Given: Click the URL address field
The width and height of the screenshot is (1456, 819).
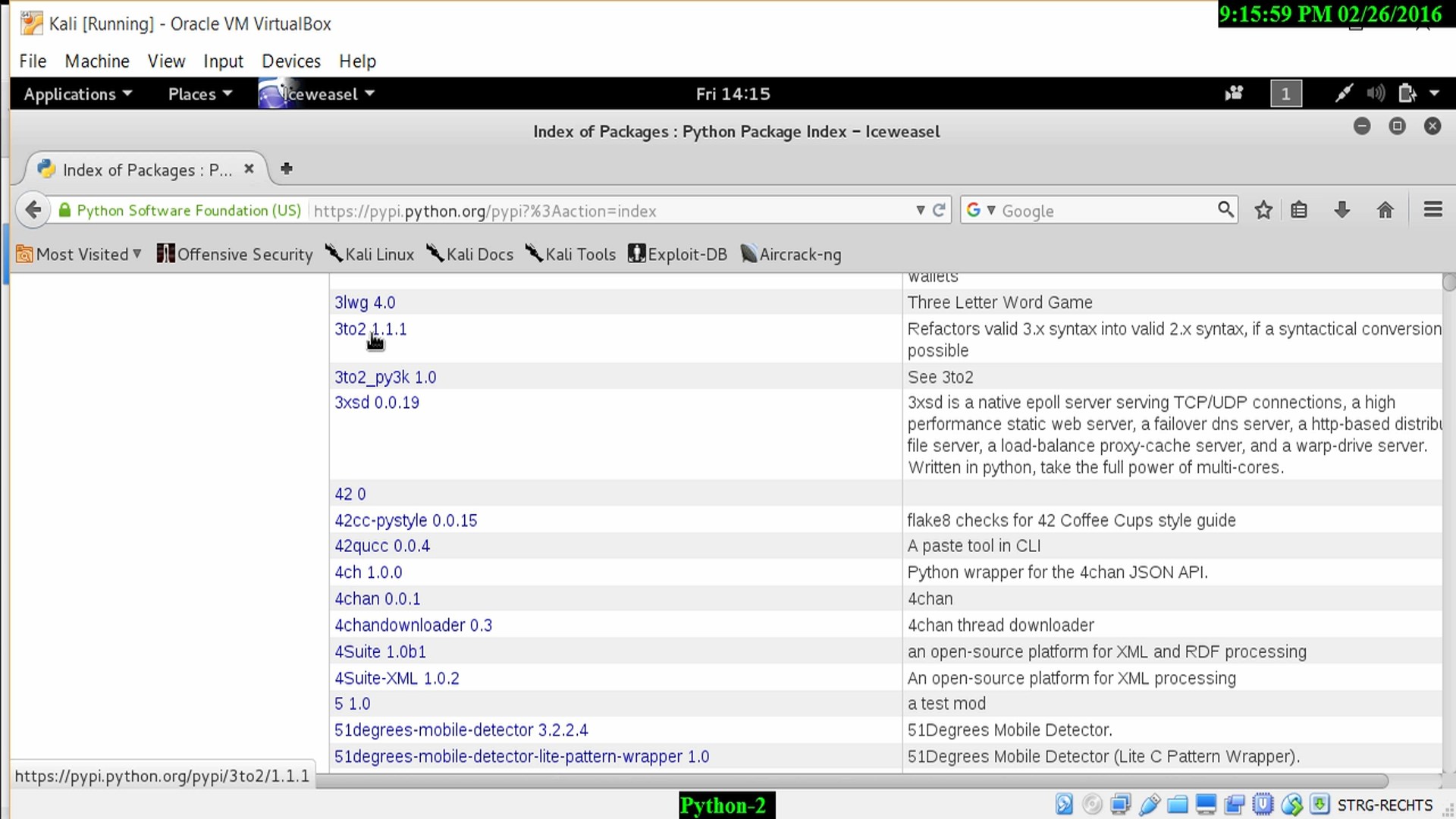Looking at the screenshot, I should click(x=610, y=211).
